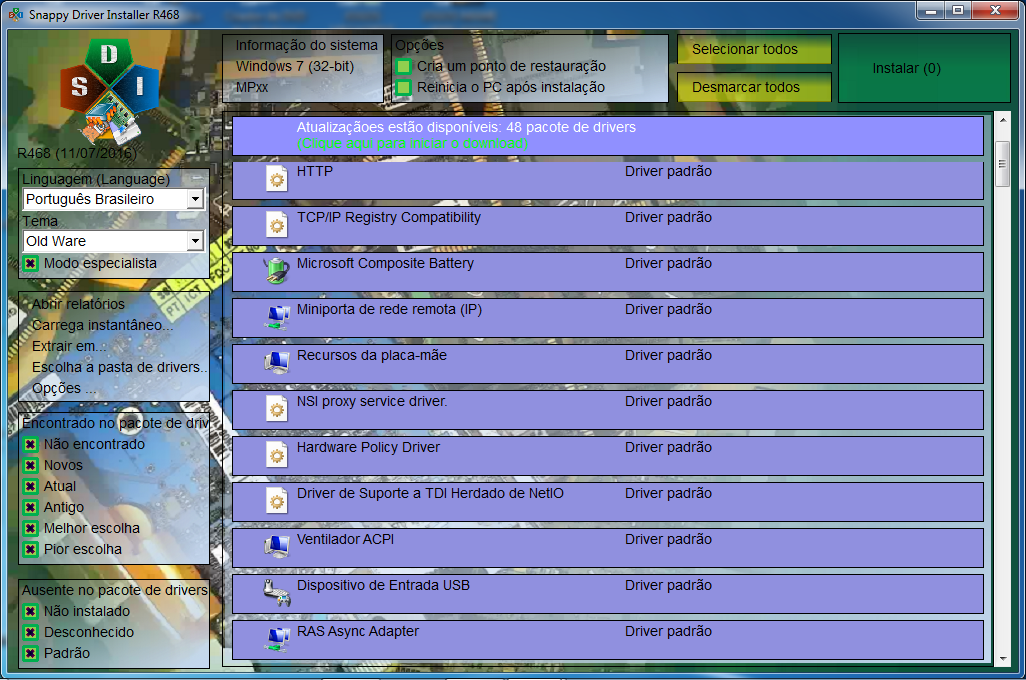The width and height of the screenshot is (1026, 680).
Task: Toggle the Novos filter checkbox
Action: [x=30, y=465]
